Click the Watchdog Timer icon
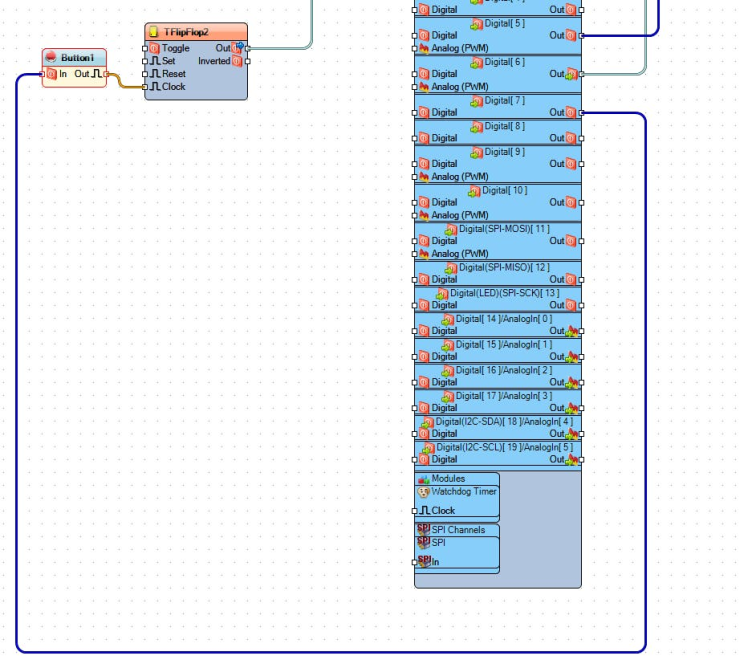Image resolution: width=748 pixels, height=664 pixels. point(423,492)
